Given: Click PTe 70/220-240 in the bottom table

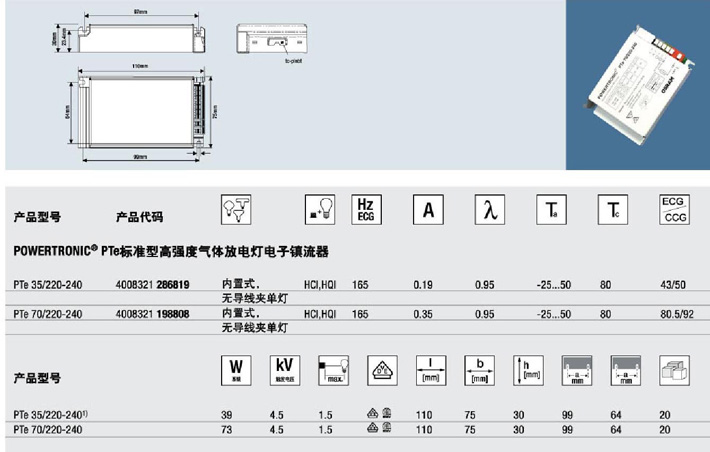Looking at the screenshot, I should (46, 428).
